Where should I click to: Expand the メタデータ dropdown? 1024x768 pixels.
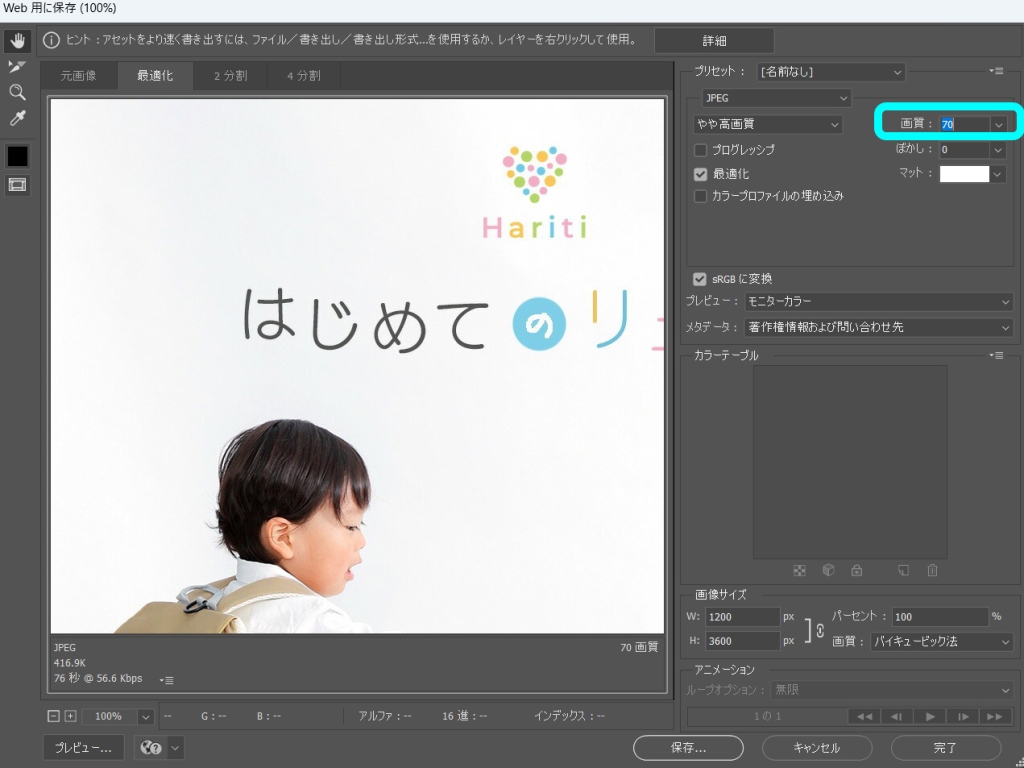878,327
